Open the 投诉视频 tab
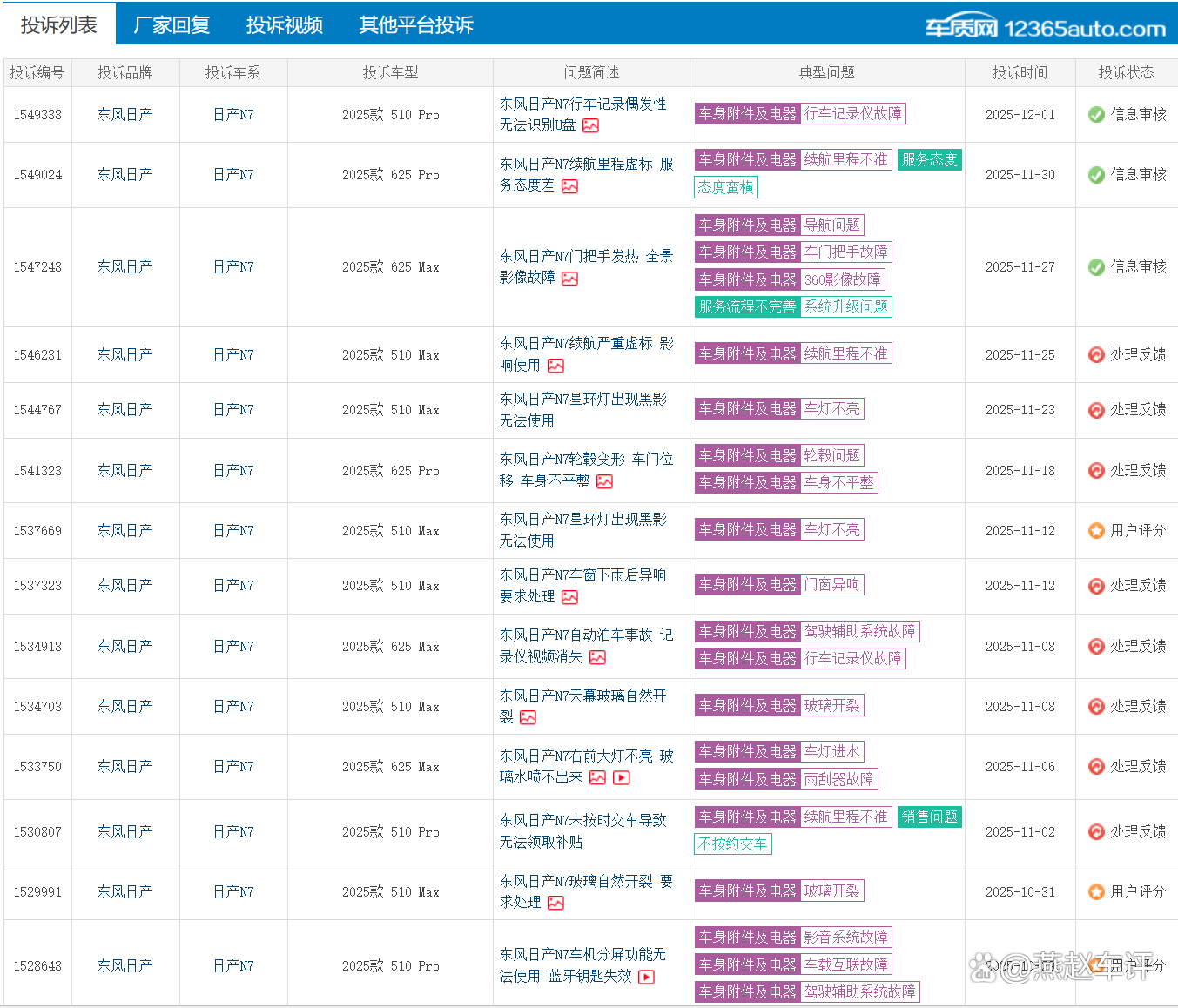This screenshot has height=1008, width=1178. [285, 25]
